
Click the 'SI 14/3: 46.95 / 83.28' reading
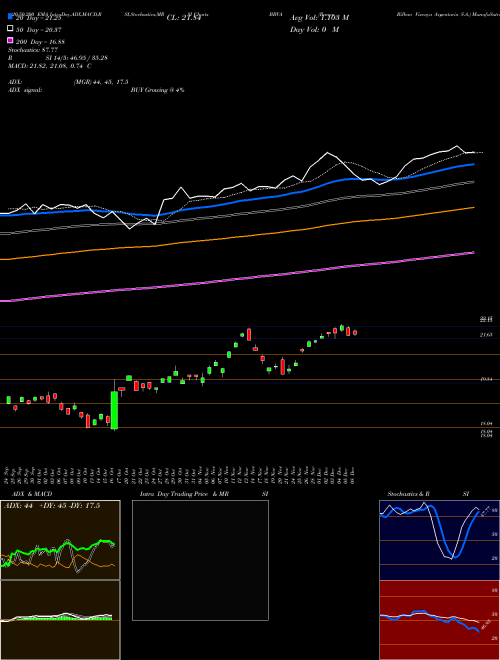(x=77, y=58)
